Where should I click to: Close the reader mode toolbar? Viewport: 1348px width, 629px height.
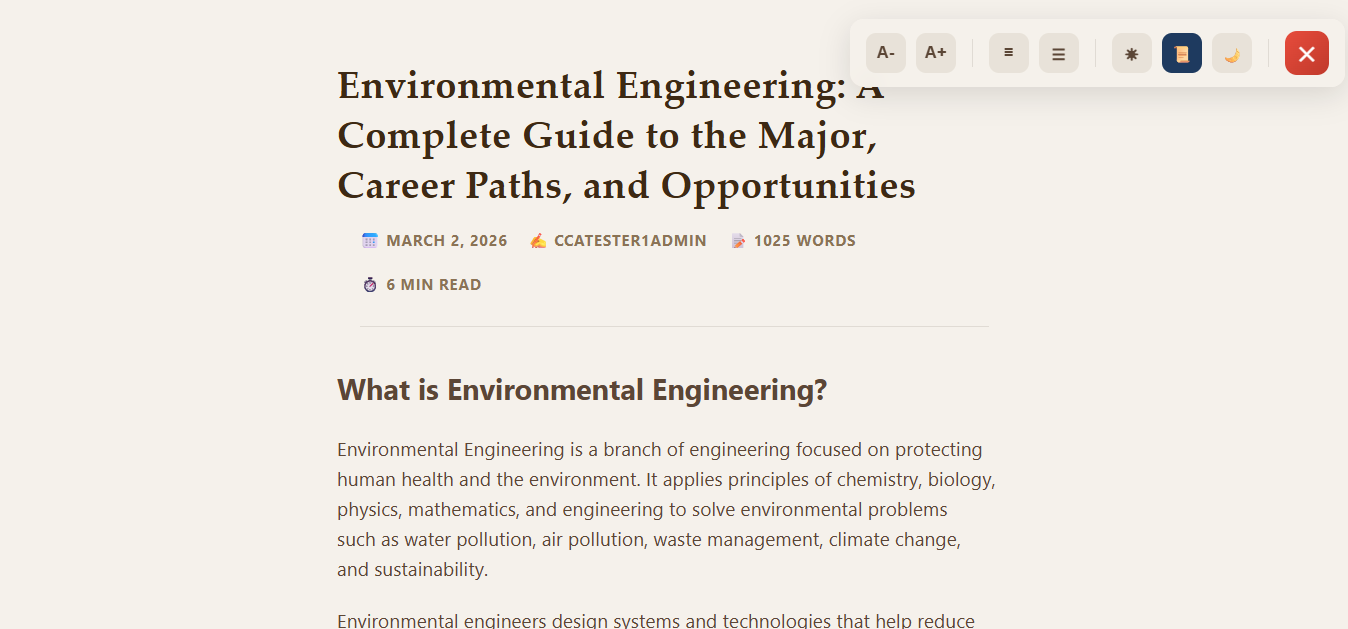1306,53
